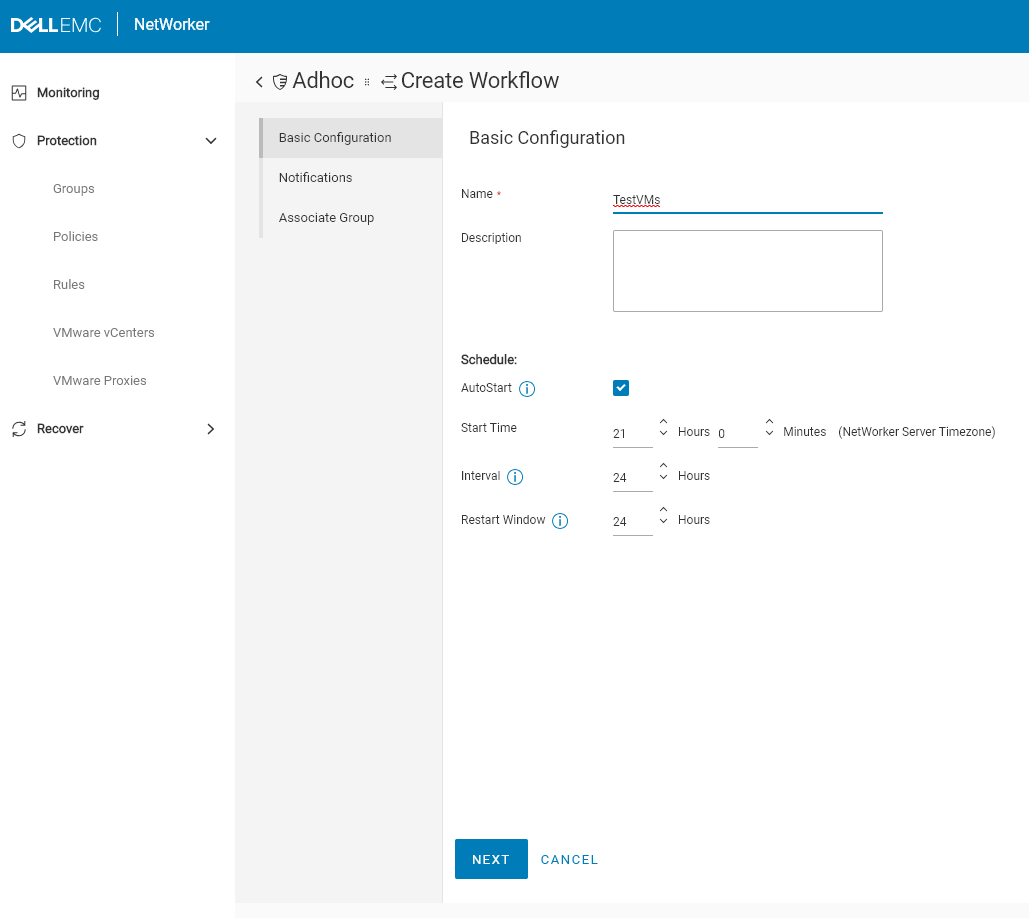
Task: Open Rules under Protection
Action: coord(69,284)
